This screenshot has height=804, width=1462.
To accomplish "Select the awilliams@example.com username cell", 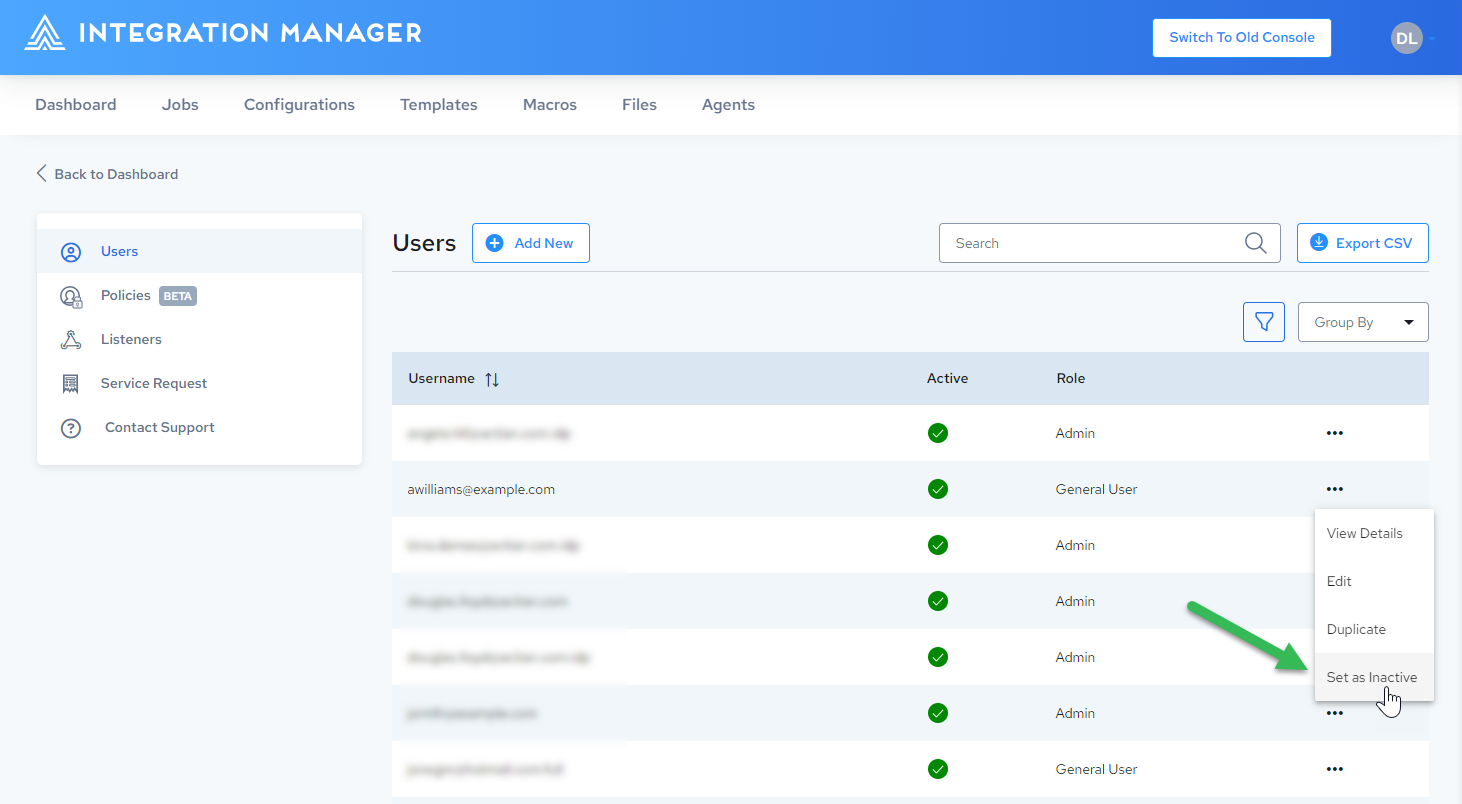I will [481, 489].
